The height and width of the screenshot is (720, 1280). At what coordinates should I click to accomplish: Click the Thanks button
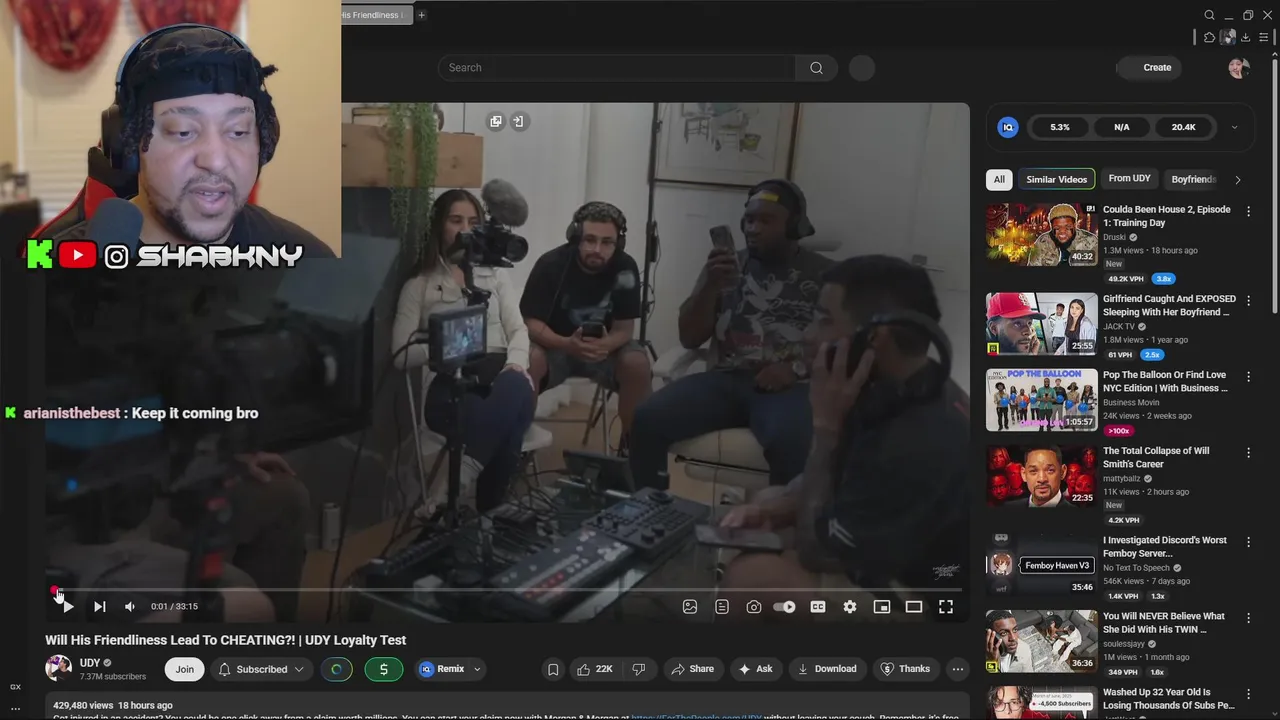905,669
